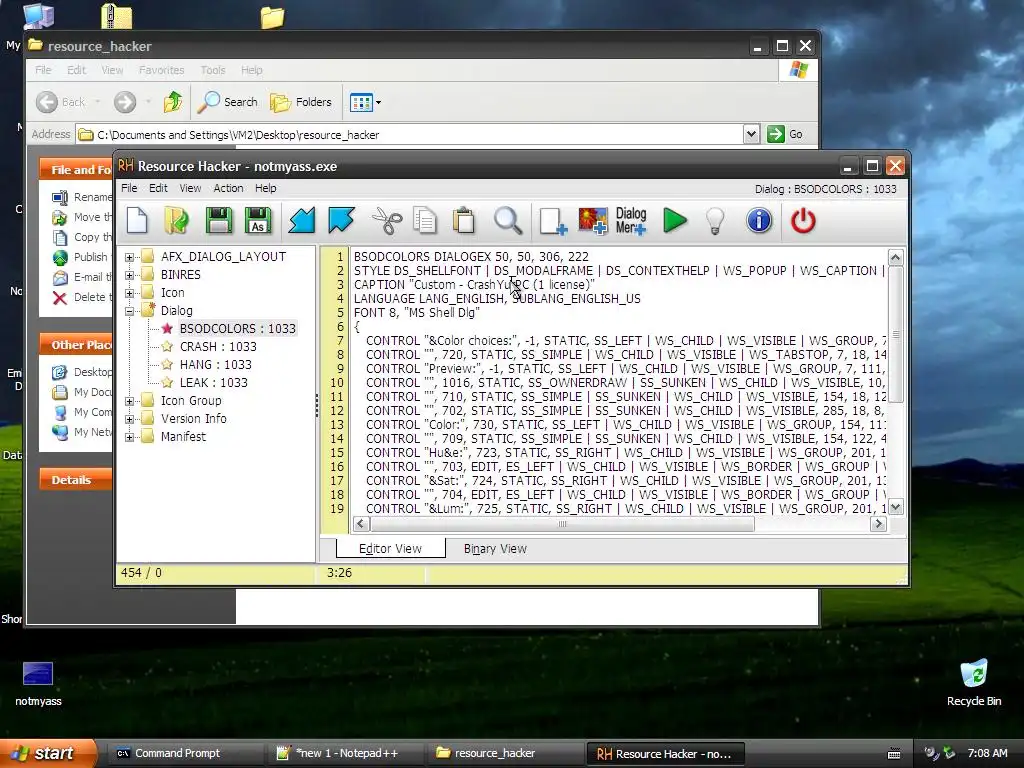
Task: Click the Add new resource icon
Action: pyautogui.click(x=552, y=221)
